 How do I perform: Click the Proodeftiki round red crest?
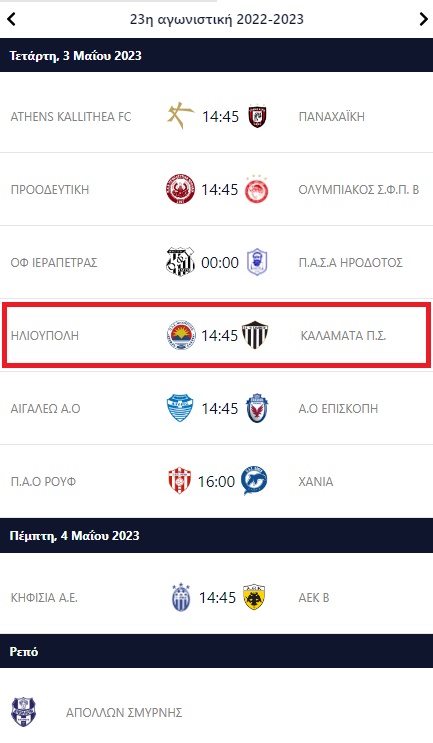coord(180,189)
